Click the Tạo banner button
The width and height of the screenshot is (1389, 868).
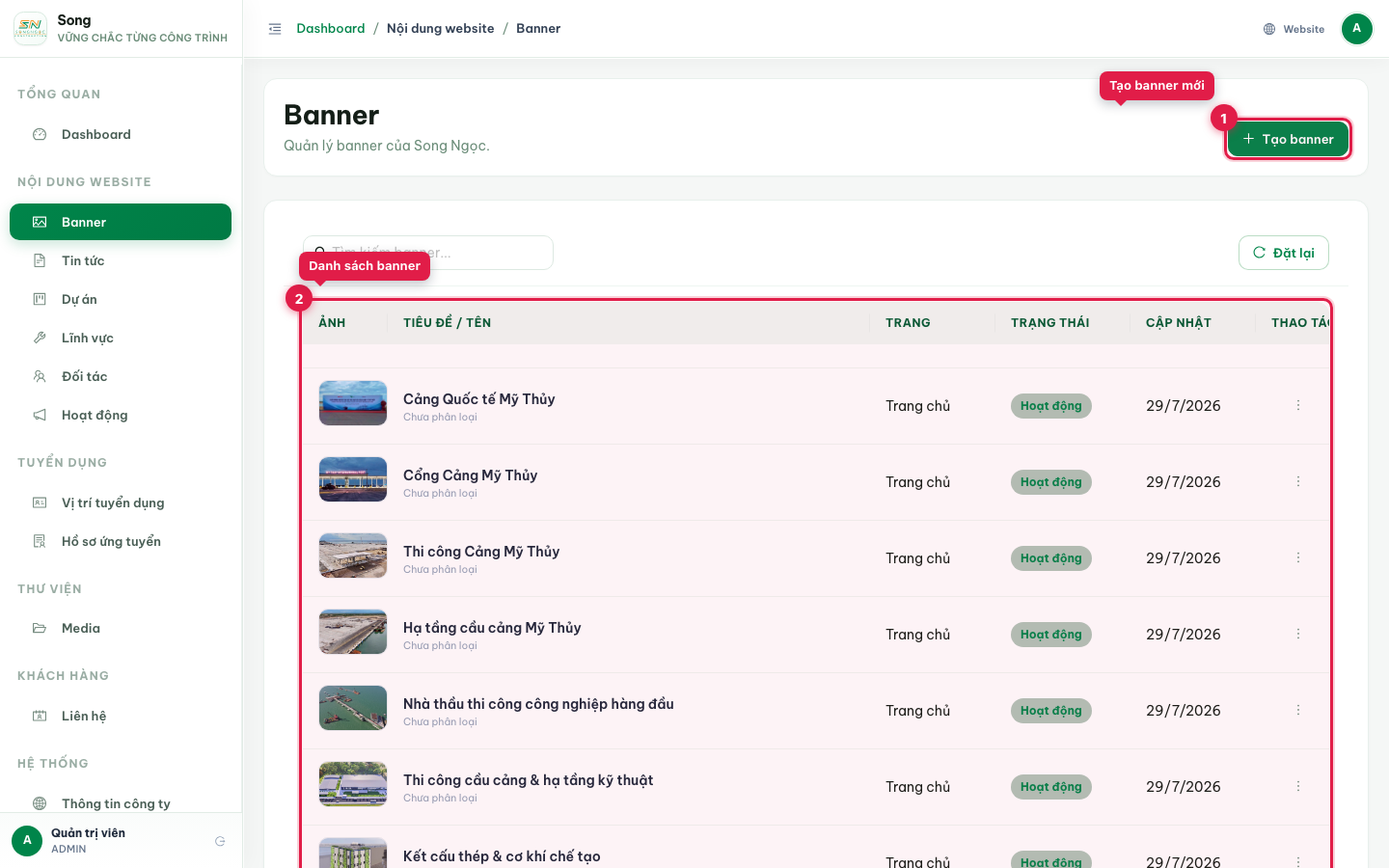pos(1288,139)
